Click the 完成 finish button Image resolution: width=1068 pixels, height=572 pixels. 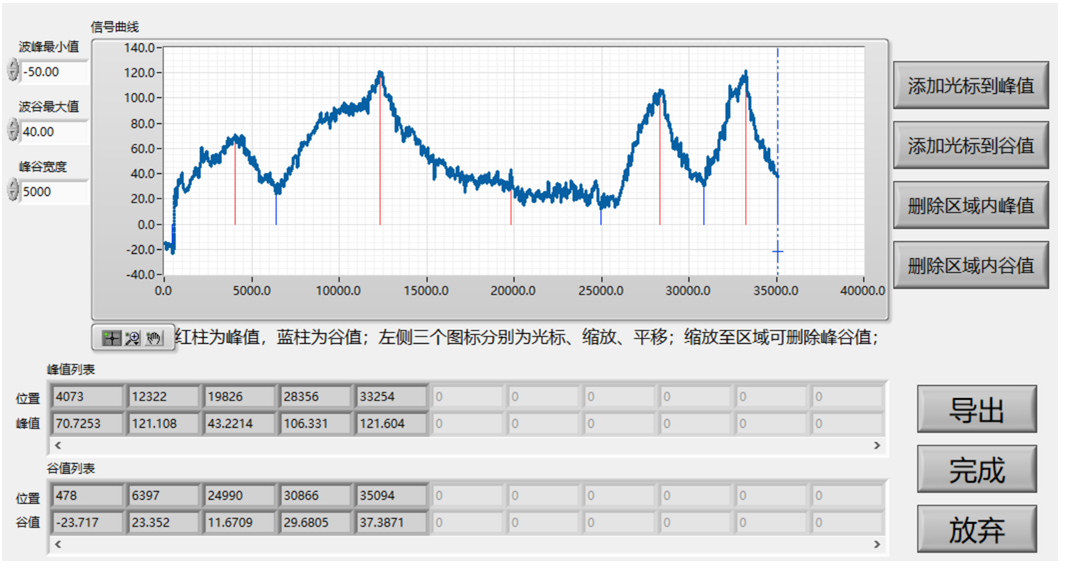(976, 470)
